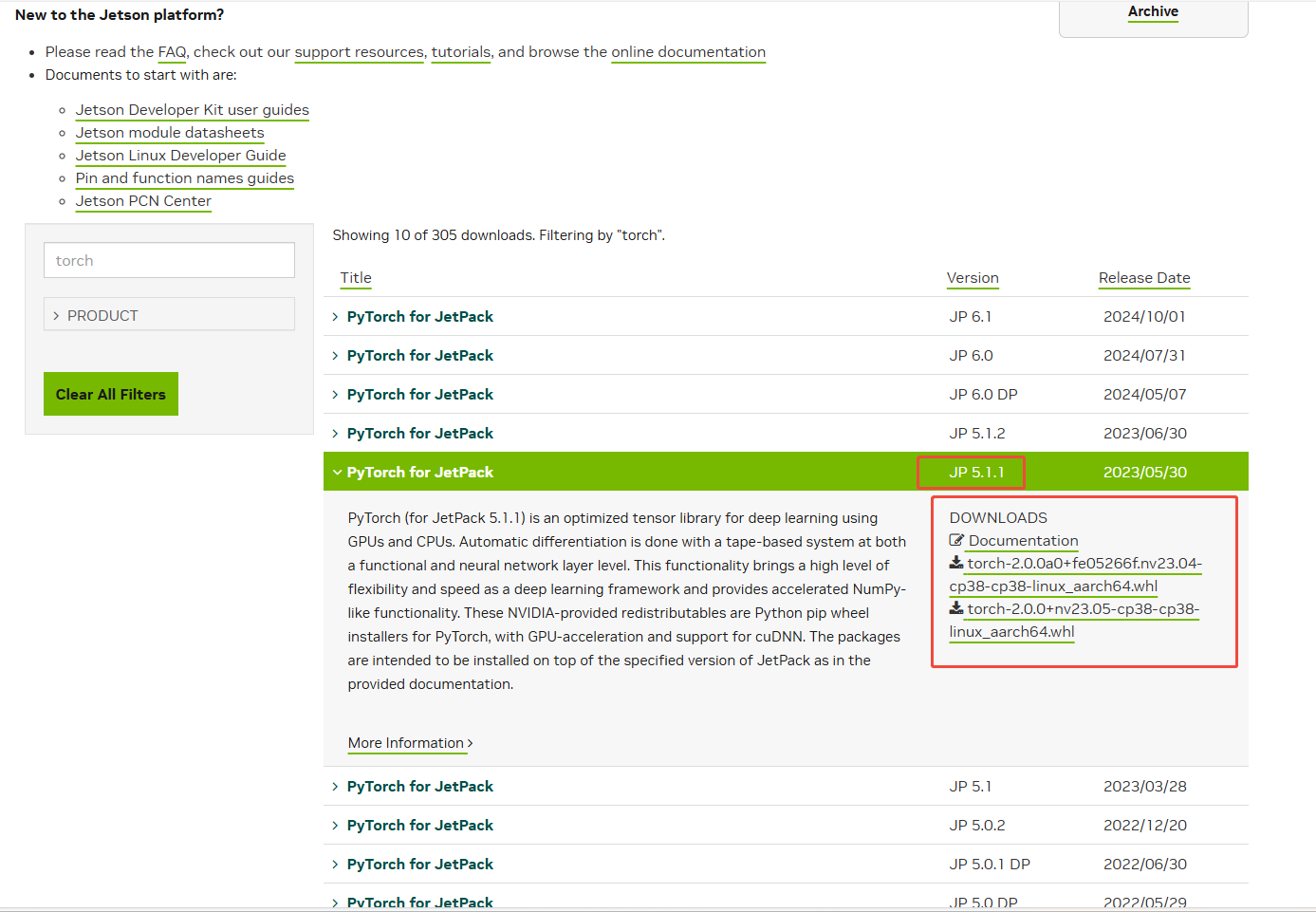This screenshot has height=912, width=1316.
Task: Open the Documentation download link
Action: click(x=1023, y=541)
